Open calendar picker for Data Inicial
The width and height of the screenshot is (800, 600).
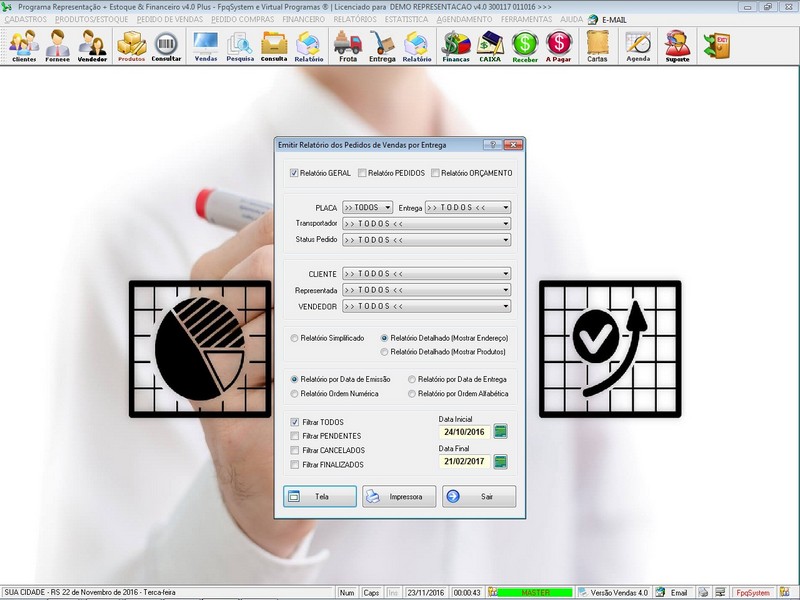501,432
